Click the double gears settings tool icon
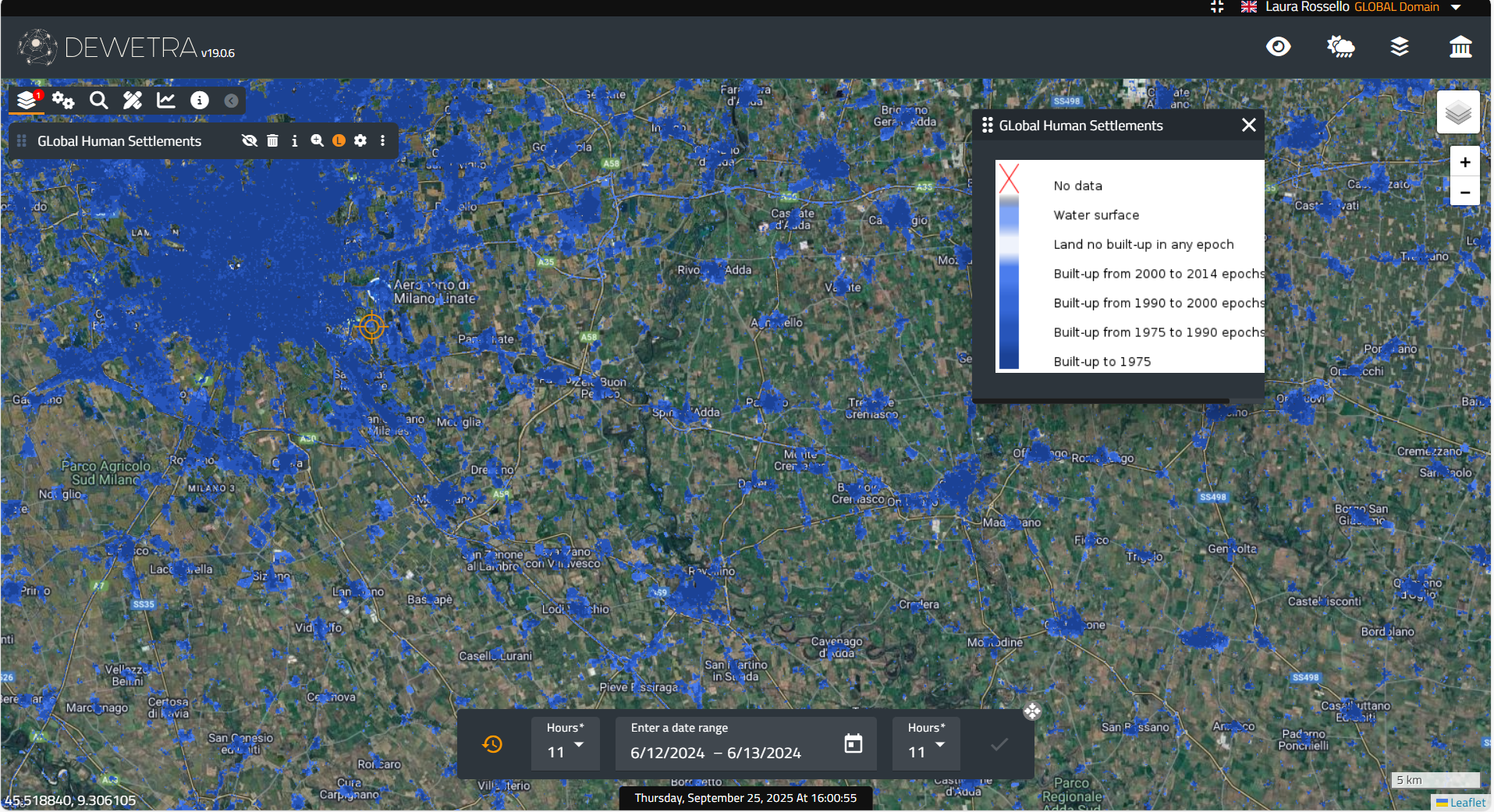 pos(63,101)
